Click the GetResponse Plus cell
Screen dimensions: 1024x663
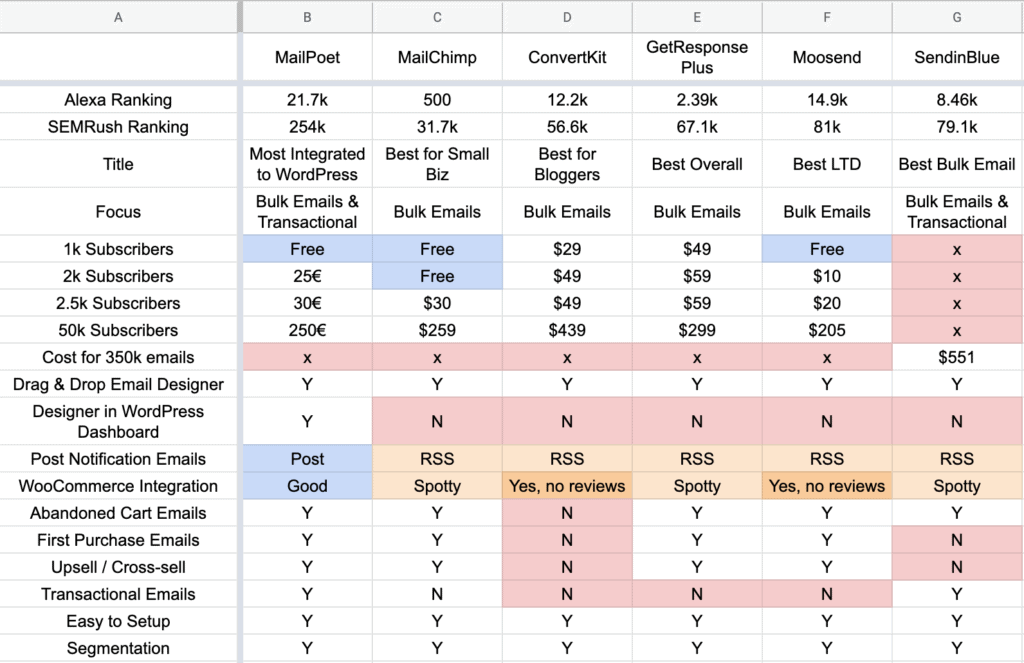(697, 57)
